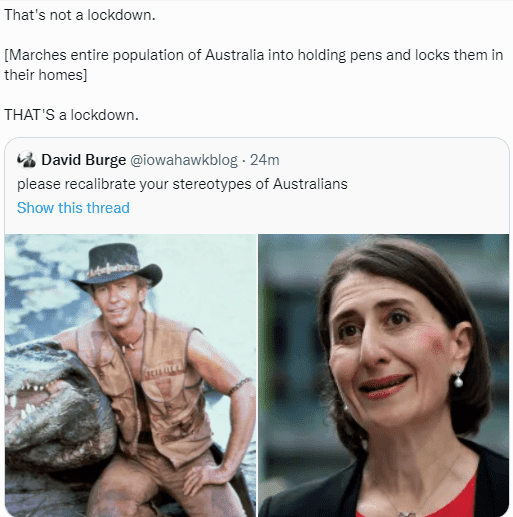Click the word 'Australia' in main tweet
Image resolution: width=513 pixels, height=517 pixels.
tap(234, 55)
